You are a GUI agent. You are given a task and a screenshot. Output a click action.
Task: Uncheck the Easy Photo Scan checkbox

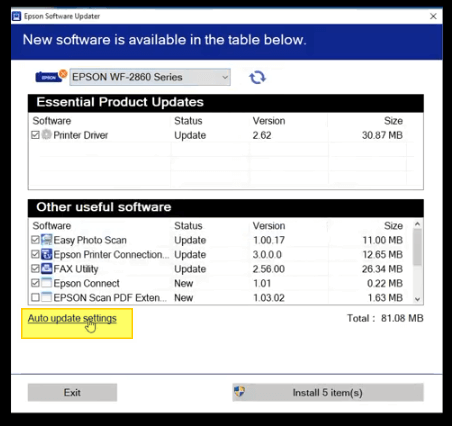click(x=35, y=240)
